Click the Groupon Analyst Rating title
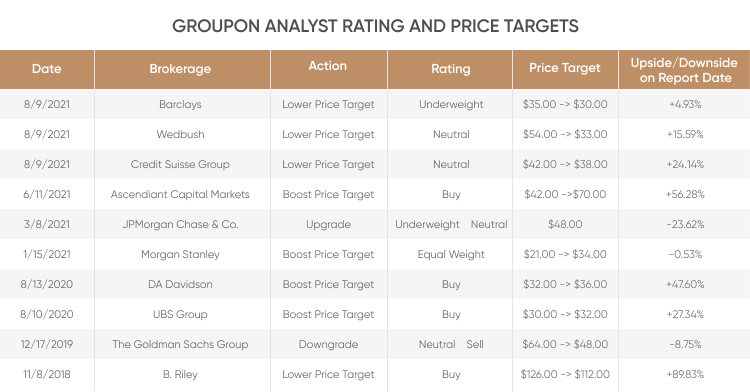 (x=375, y=26)
